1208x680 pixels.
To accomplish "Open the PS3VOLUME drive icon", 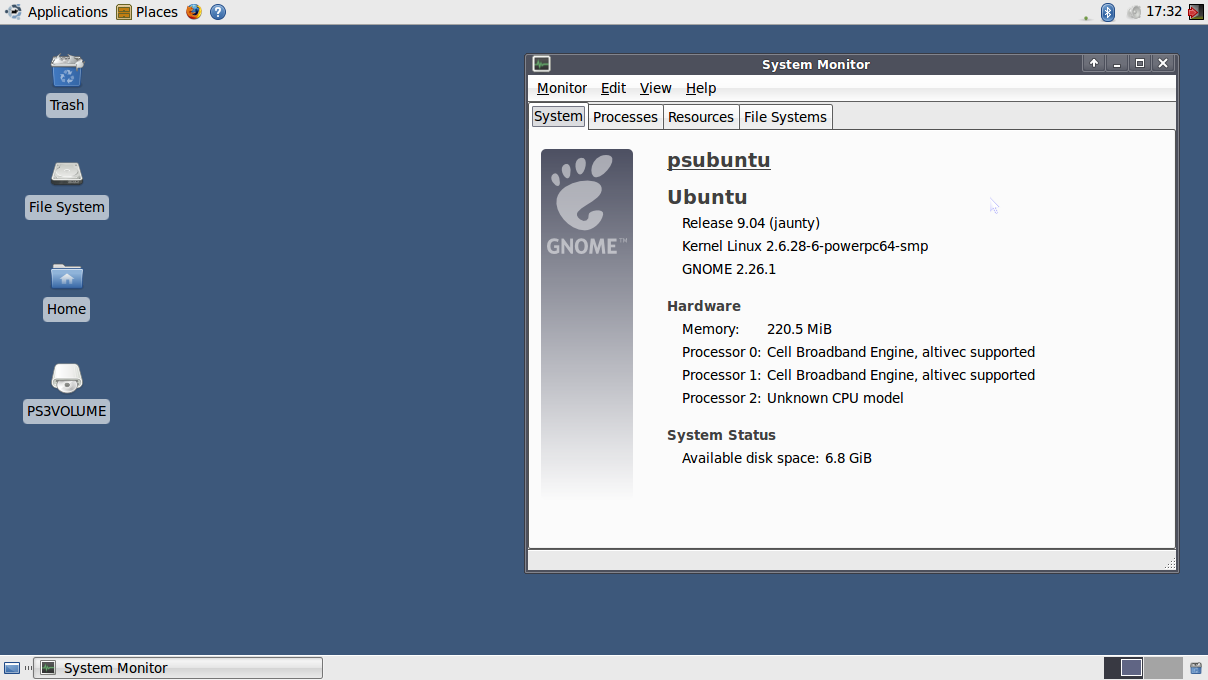I will click(x=67, y=378).
